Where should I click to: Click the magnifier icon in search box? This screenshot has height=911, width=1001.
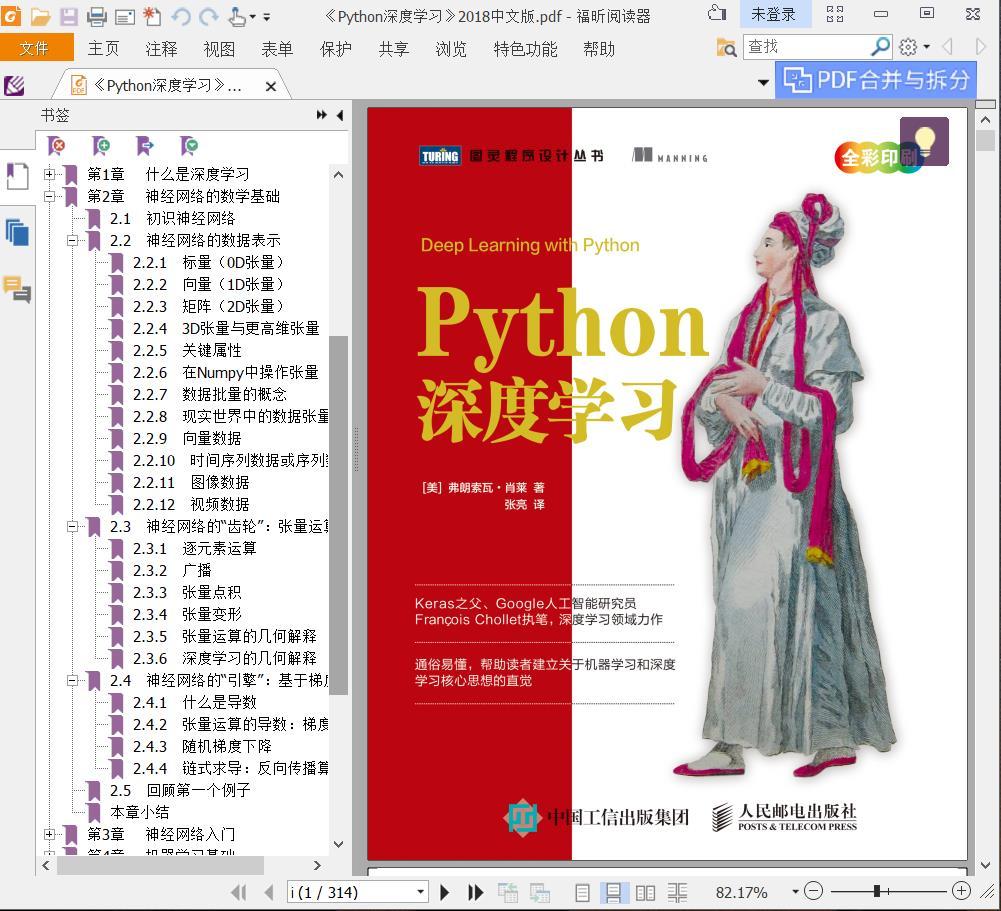click(880, 47)
